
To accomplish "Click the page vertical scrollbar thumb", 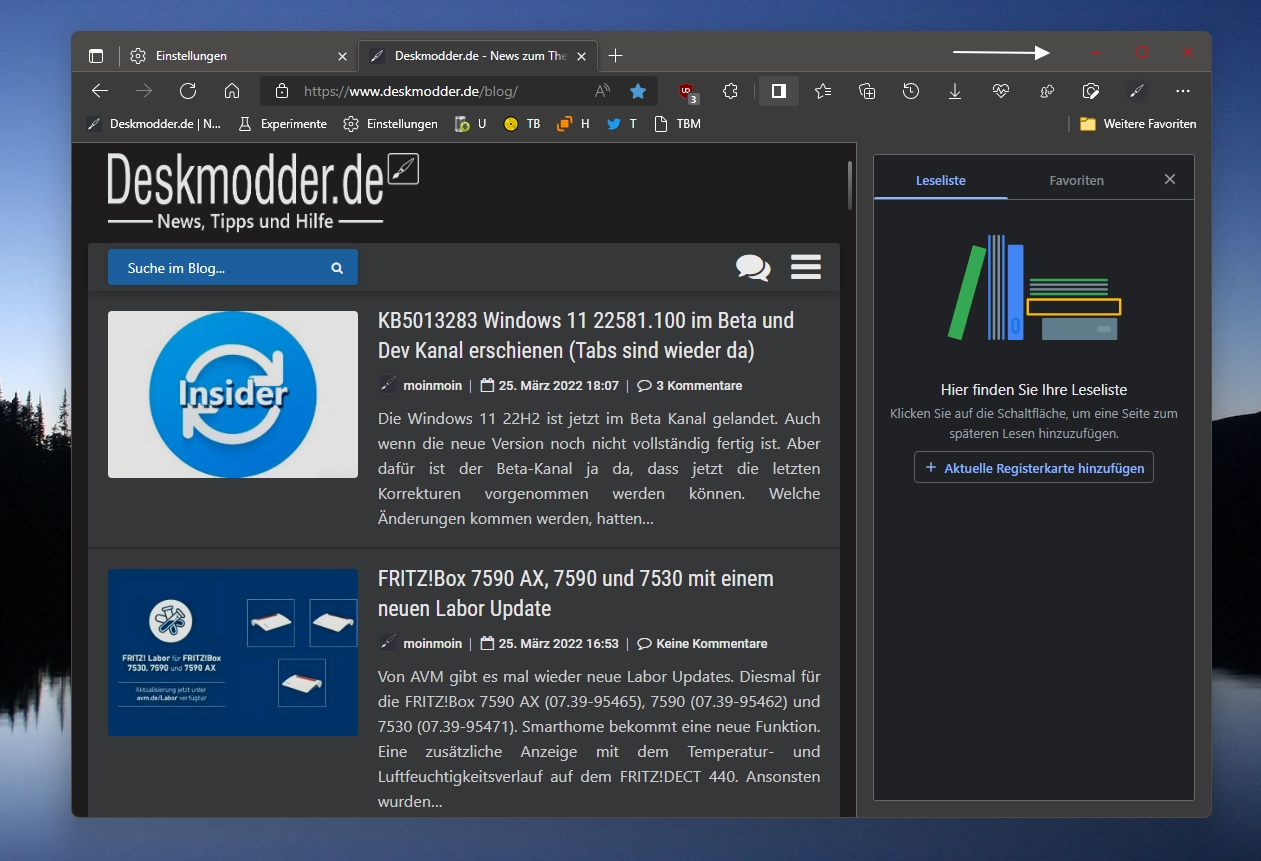I will coord(850,184).
